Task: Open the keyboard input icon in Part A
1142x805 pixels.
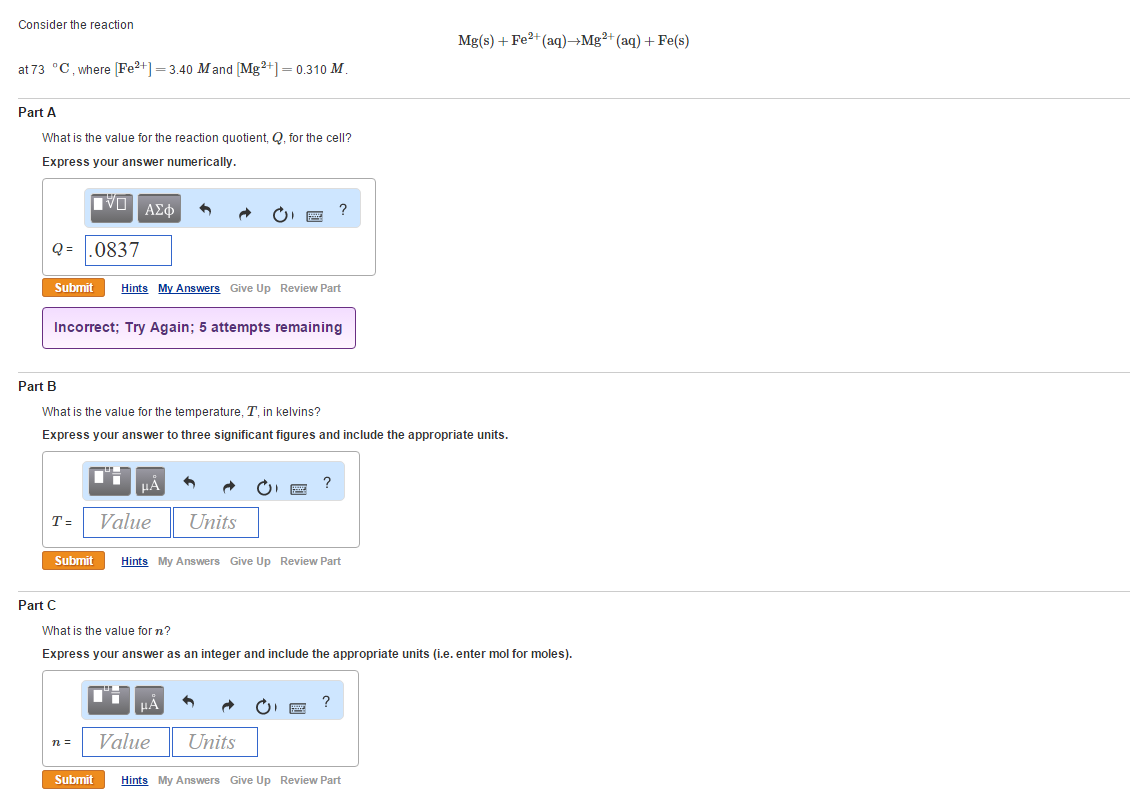Action: tap(314, 214)
